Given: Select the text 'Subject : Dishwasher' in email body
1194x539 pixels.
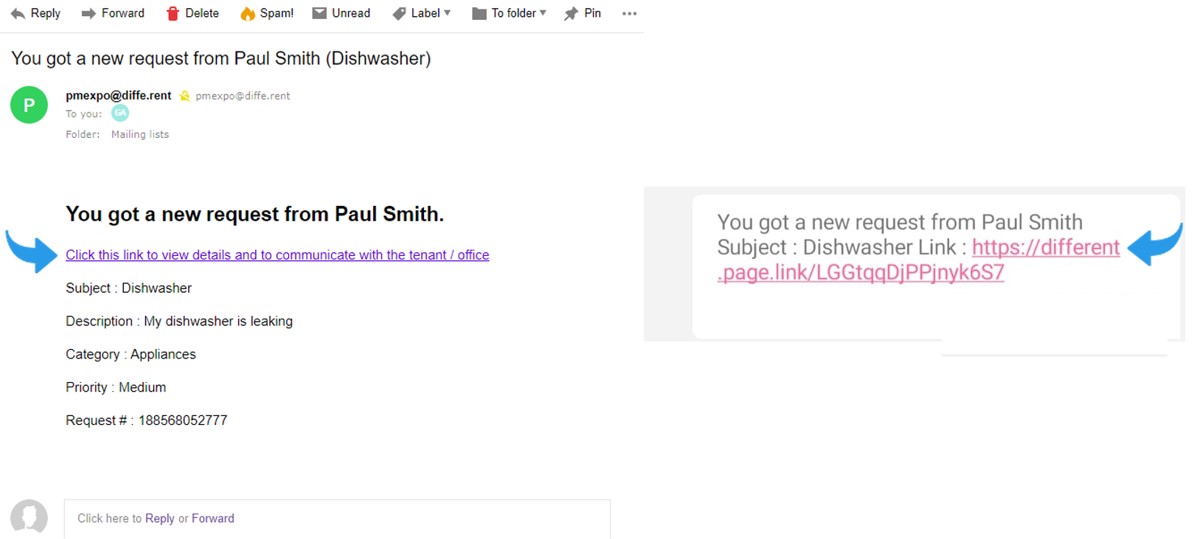Looking at the screenshot, I should pyautogui.click(x=129, y=289).
